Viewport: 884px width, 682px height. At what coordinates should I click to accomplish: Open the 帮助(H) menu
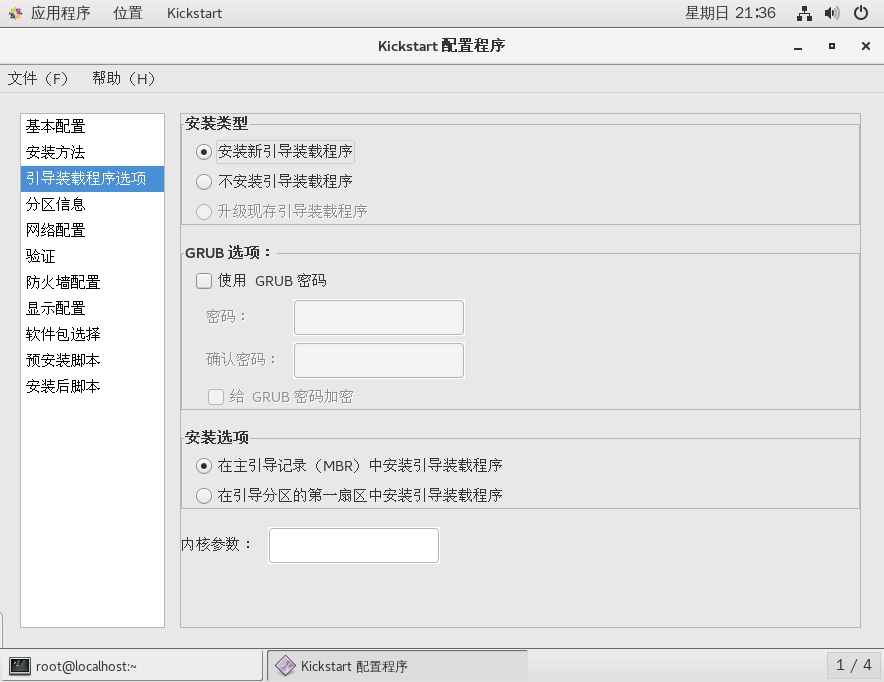coord(123,78)
